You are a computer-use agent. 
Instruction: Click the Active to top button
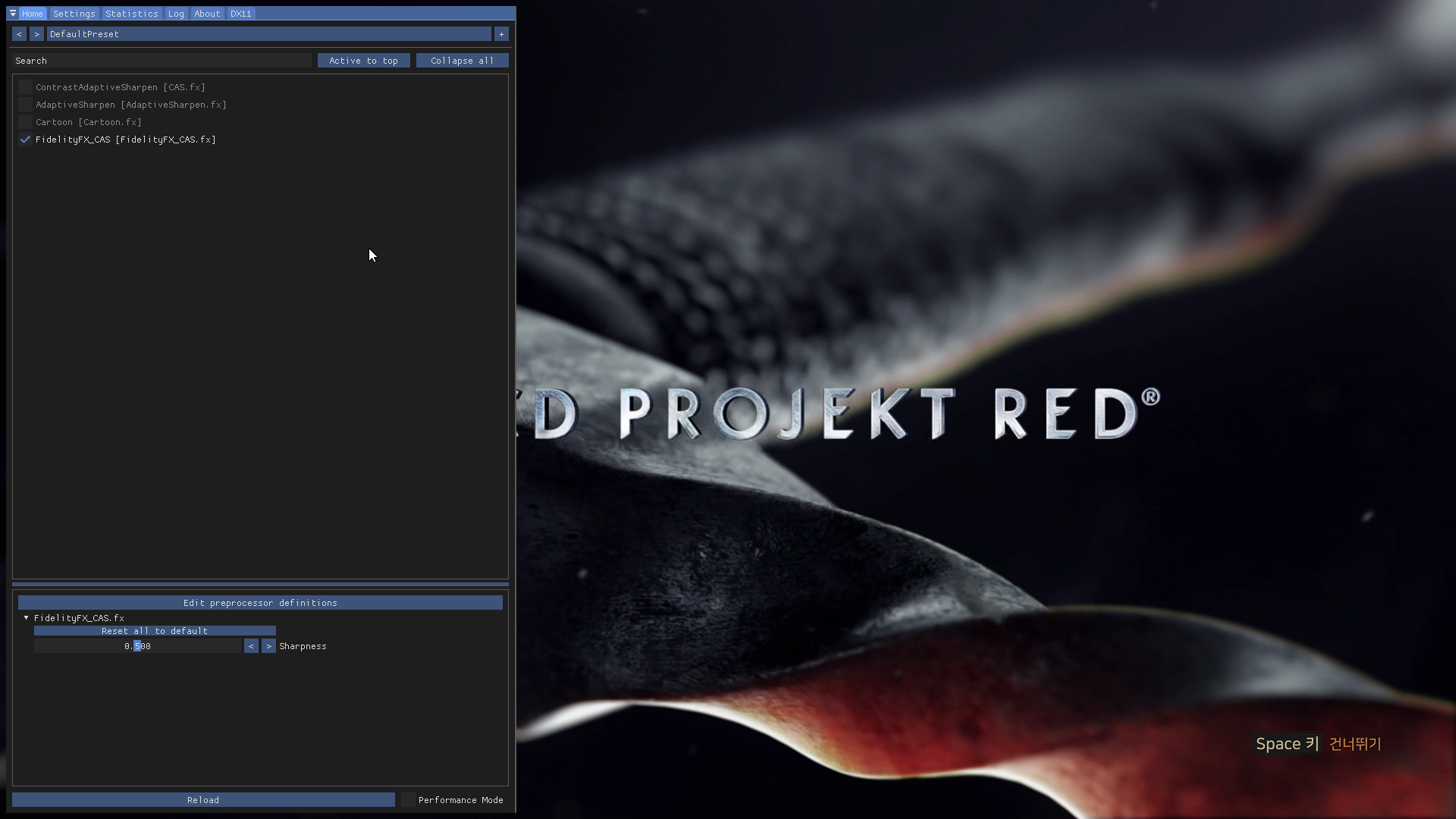point(363,61)
